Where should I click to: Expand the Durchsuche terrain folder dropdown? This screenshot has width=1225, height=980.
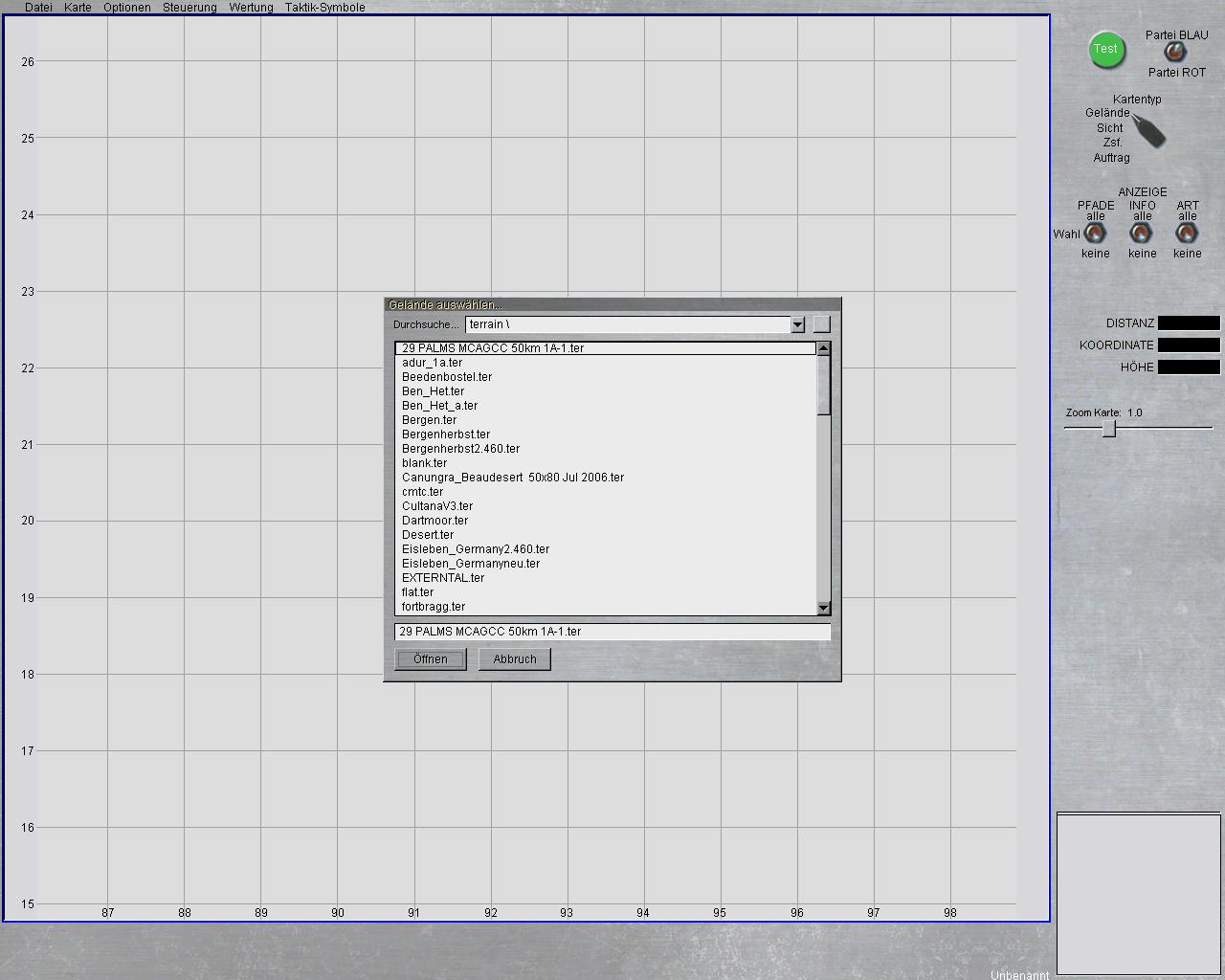797,325
